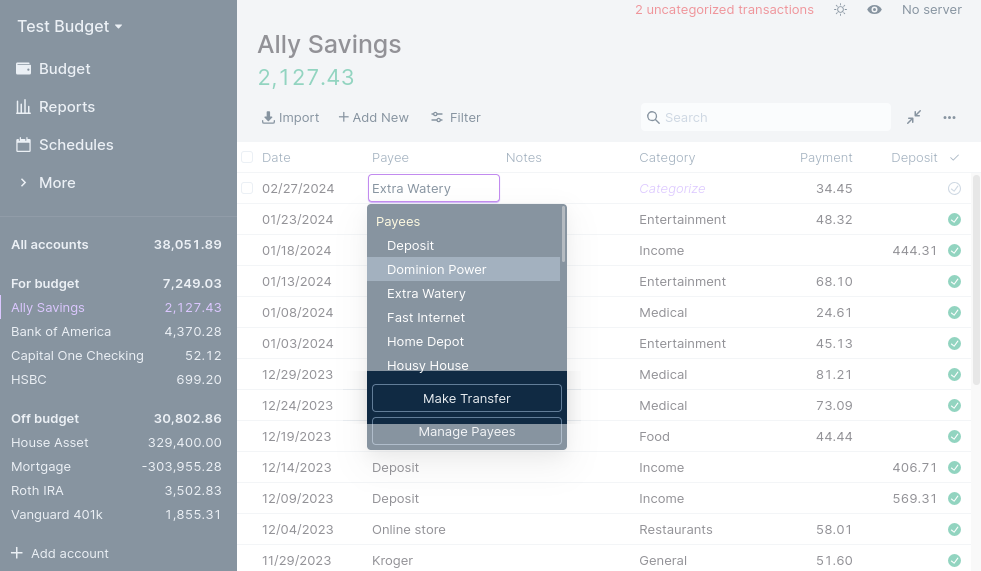Open the Categorize category dropdown

(x=672, y=188)
